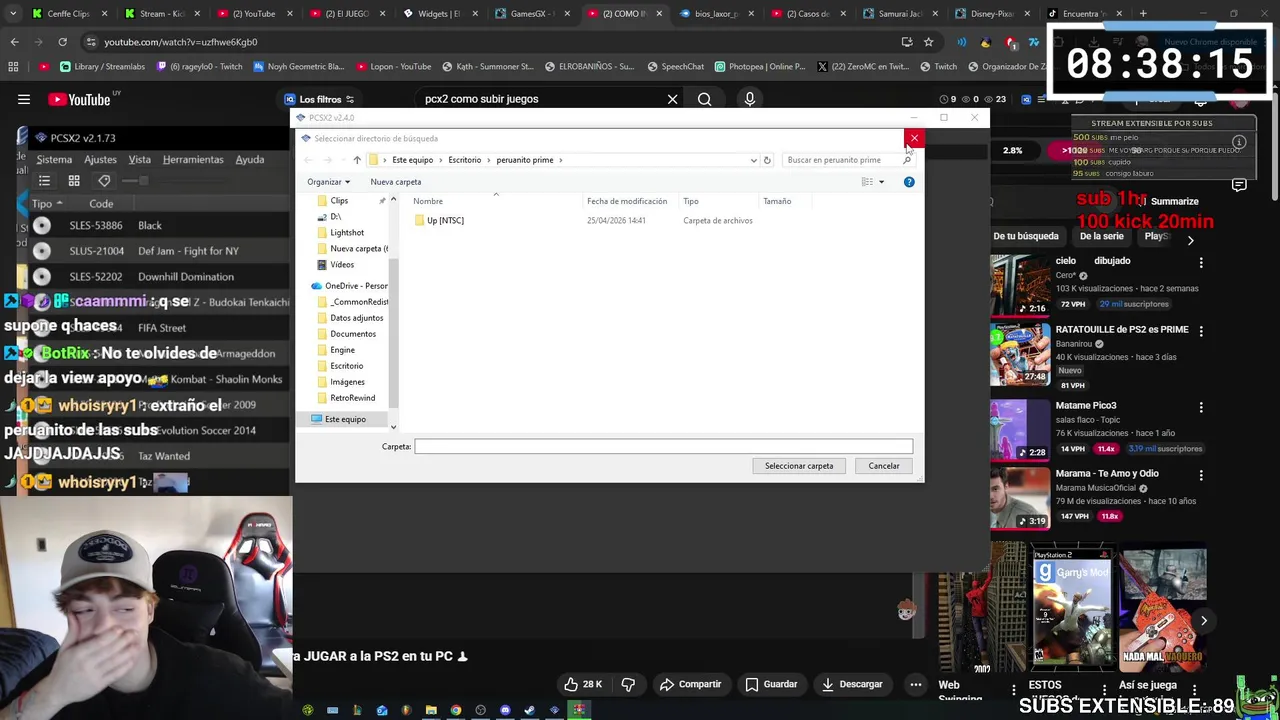Screen dimensions: 1280x720
Task: Click Cancelar in the folder dialog
Action: point(884,466)
